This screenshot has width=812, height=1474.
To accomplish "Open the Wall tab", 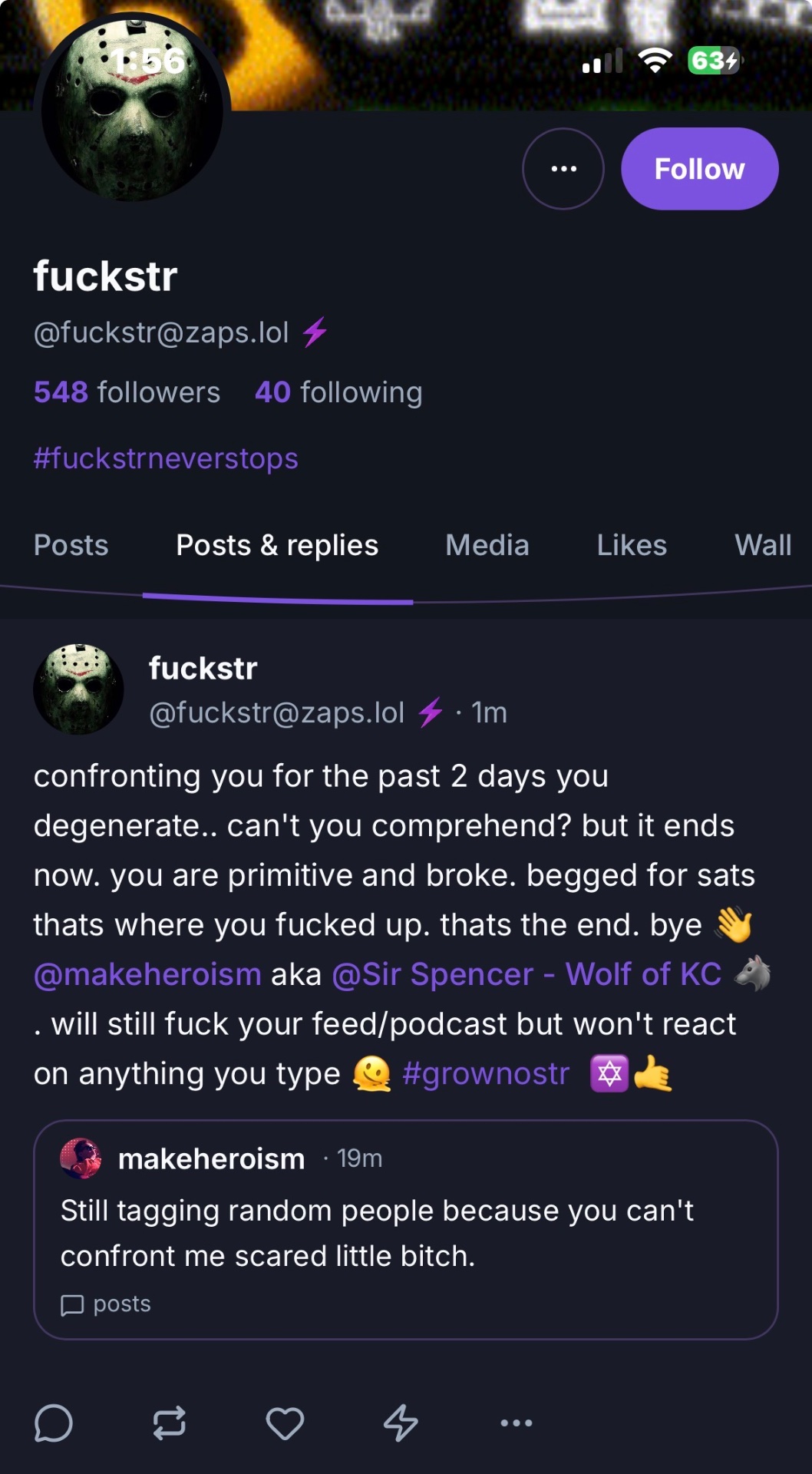I will (x=763, y=545).
